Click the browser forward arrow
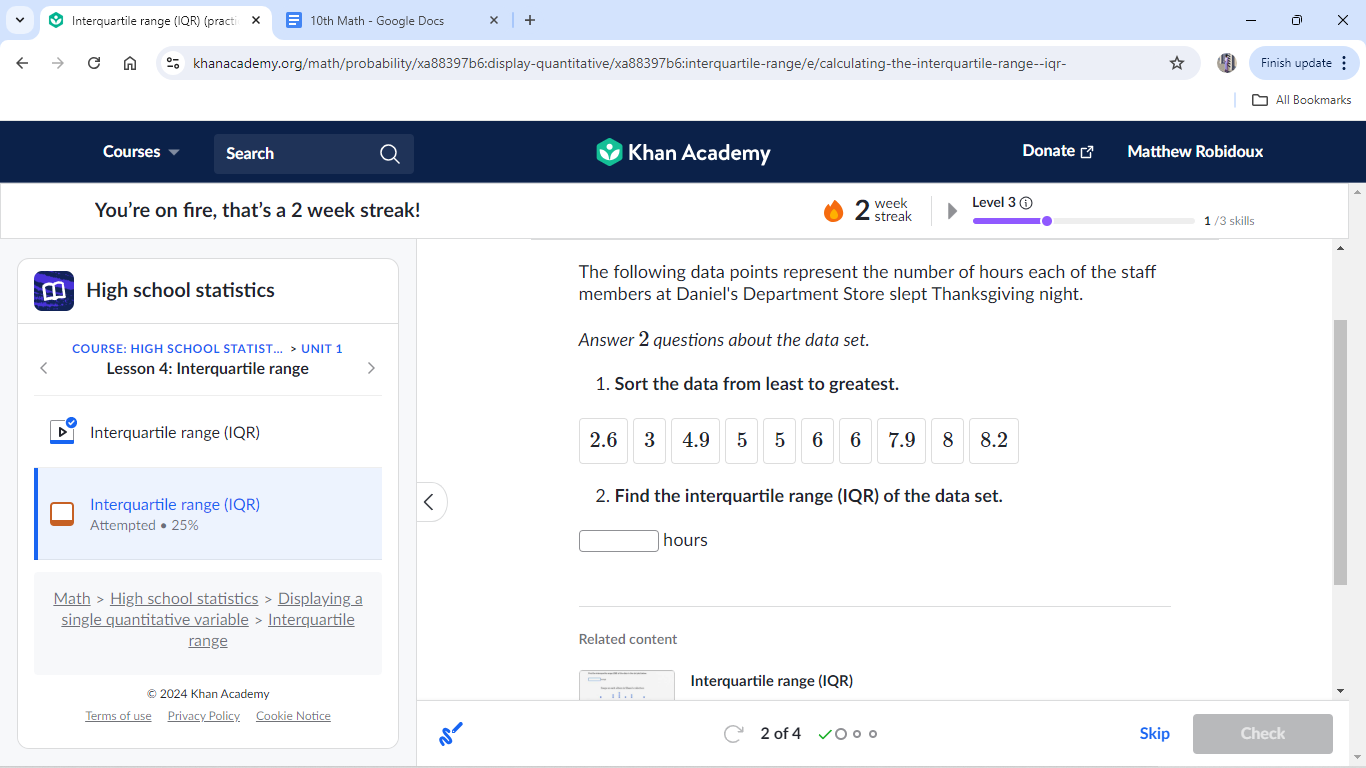 pyautogui.click(x=58, y=63)
